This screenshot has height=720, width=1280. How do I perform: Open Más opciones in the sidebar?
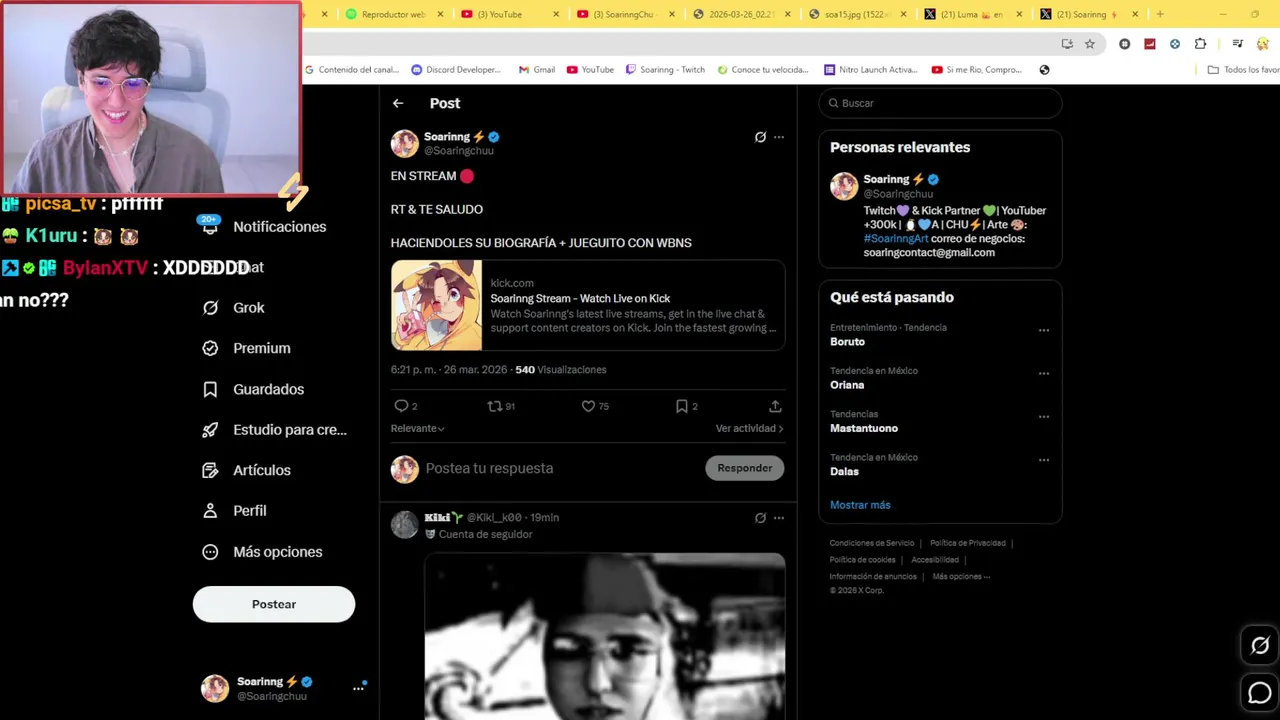263,552
